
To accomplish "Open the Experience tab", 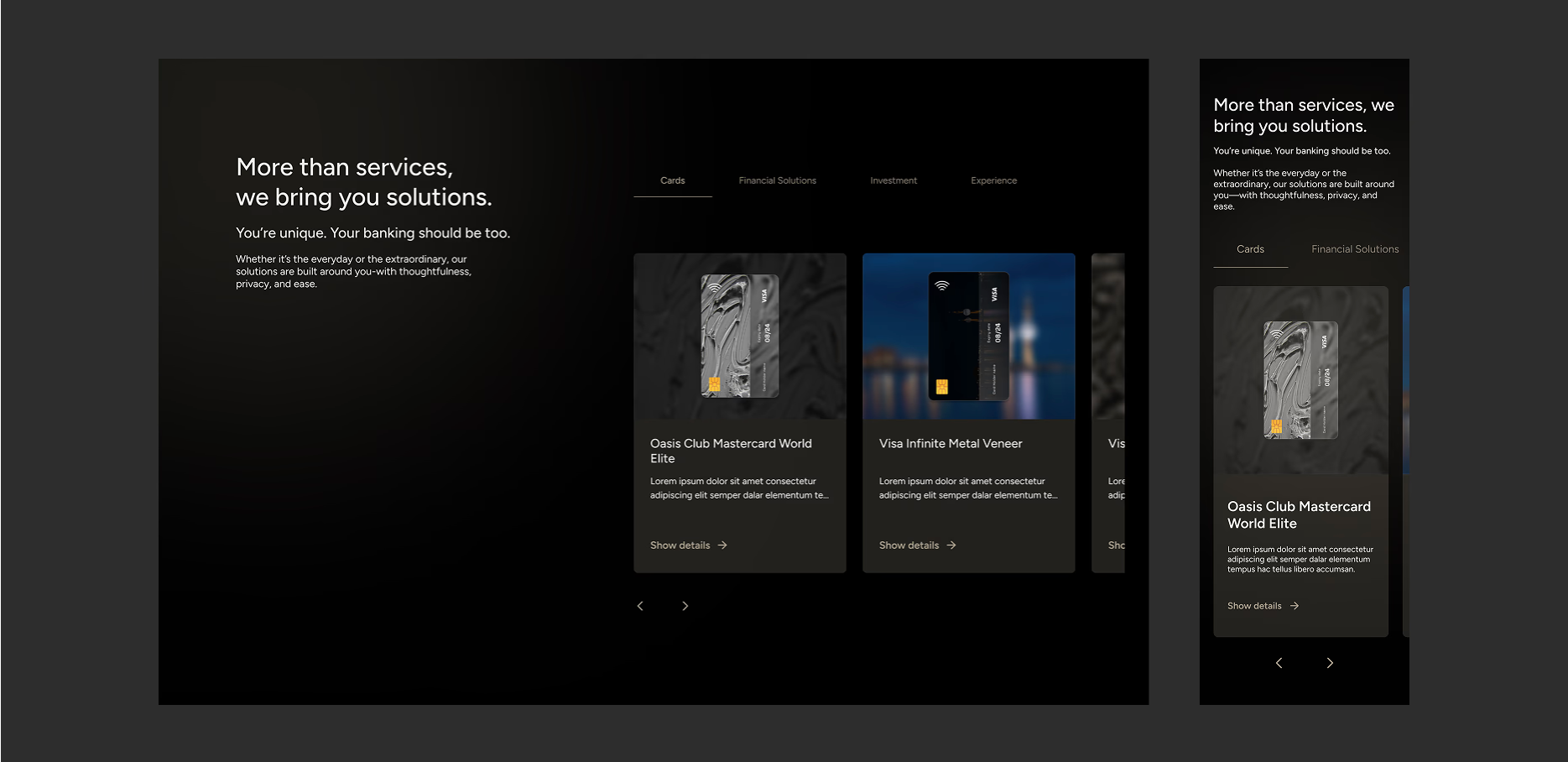I will click(994, 180).
